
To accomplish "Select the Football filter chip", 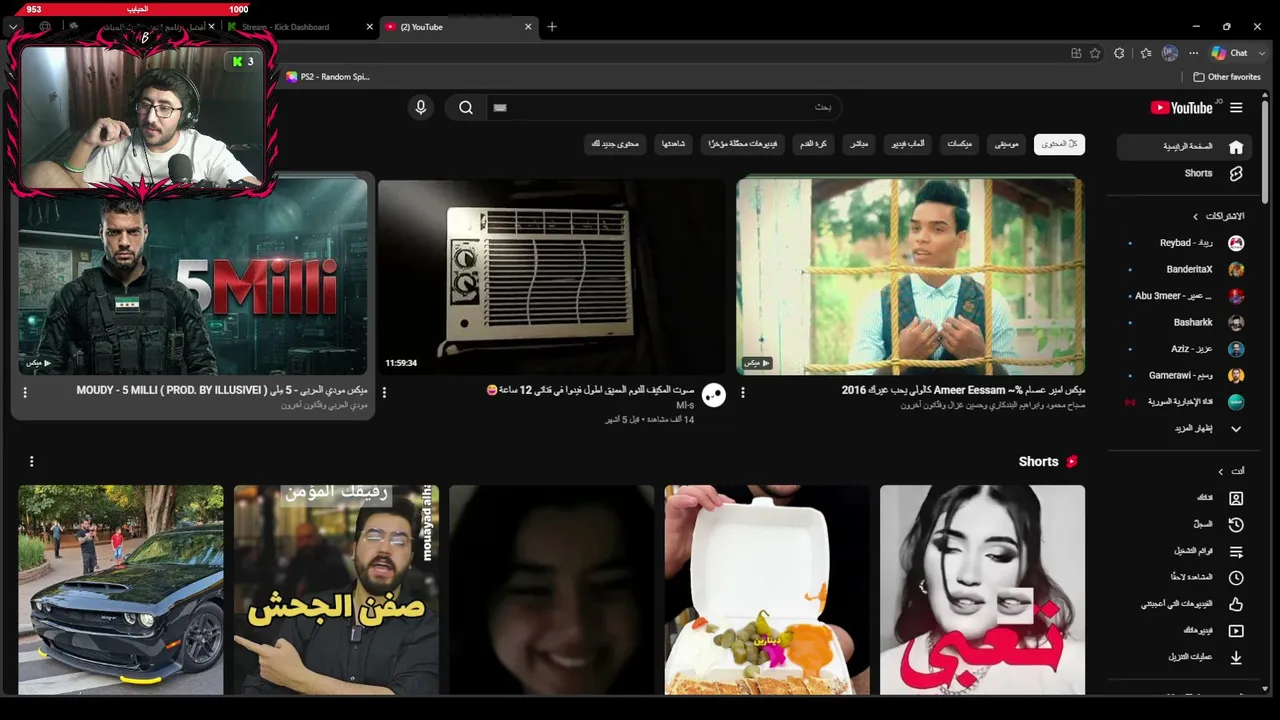I will [x=813, y=144].
